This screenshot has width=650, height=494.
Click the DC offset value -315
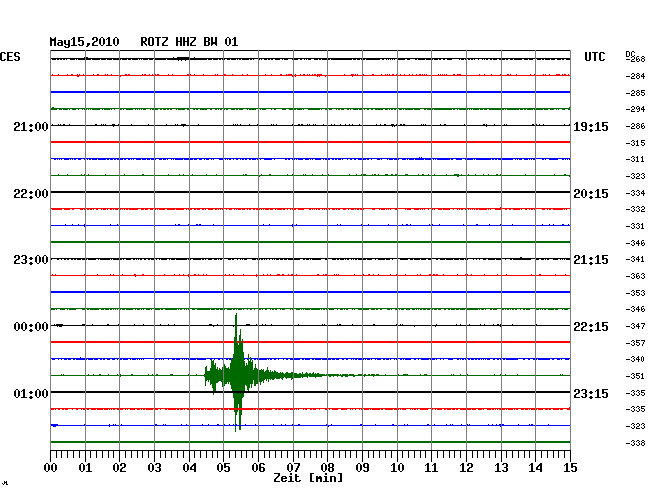click(635, 143)
